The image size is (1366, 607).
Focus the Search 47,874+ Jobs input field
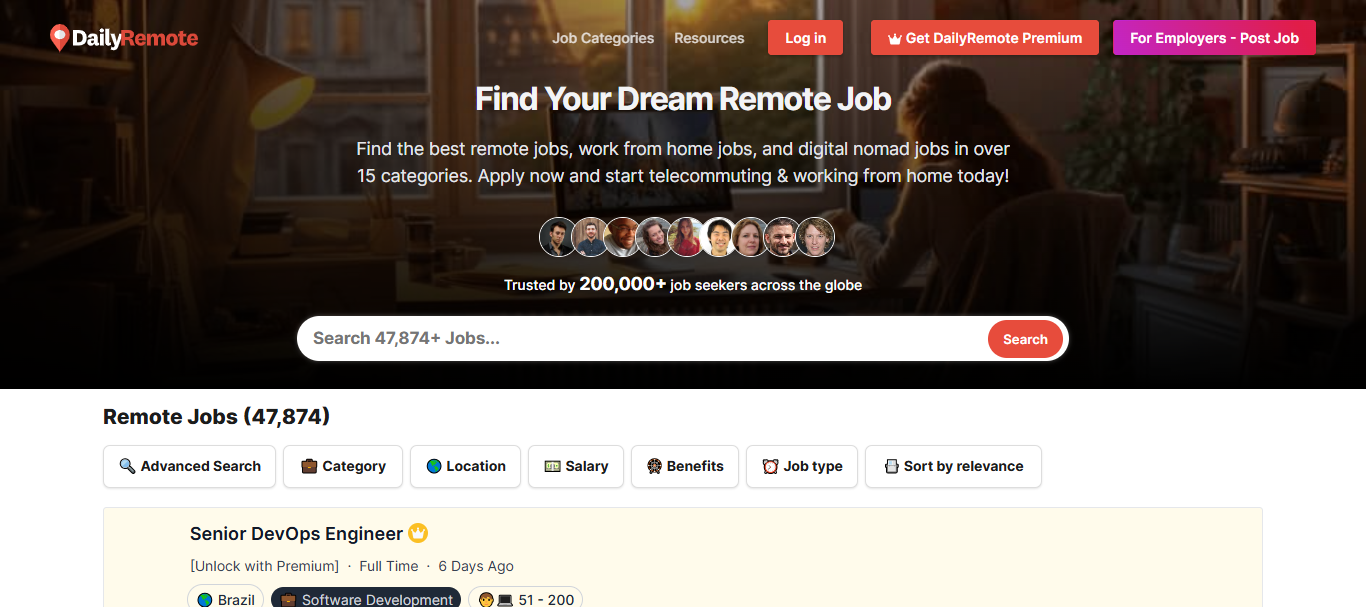(645, 338)
